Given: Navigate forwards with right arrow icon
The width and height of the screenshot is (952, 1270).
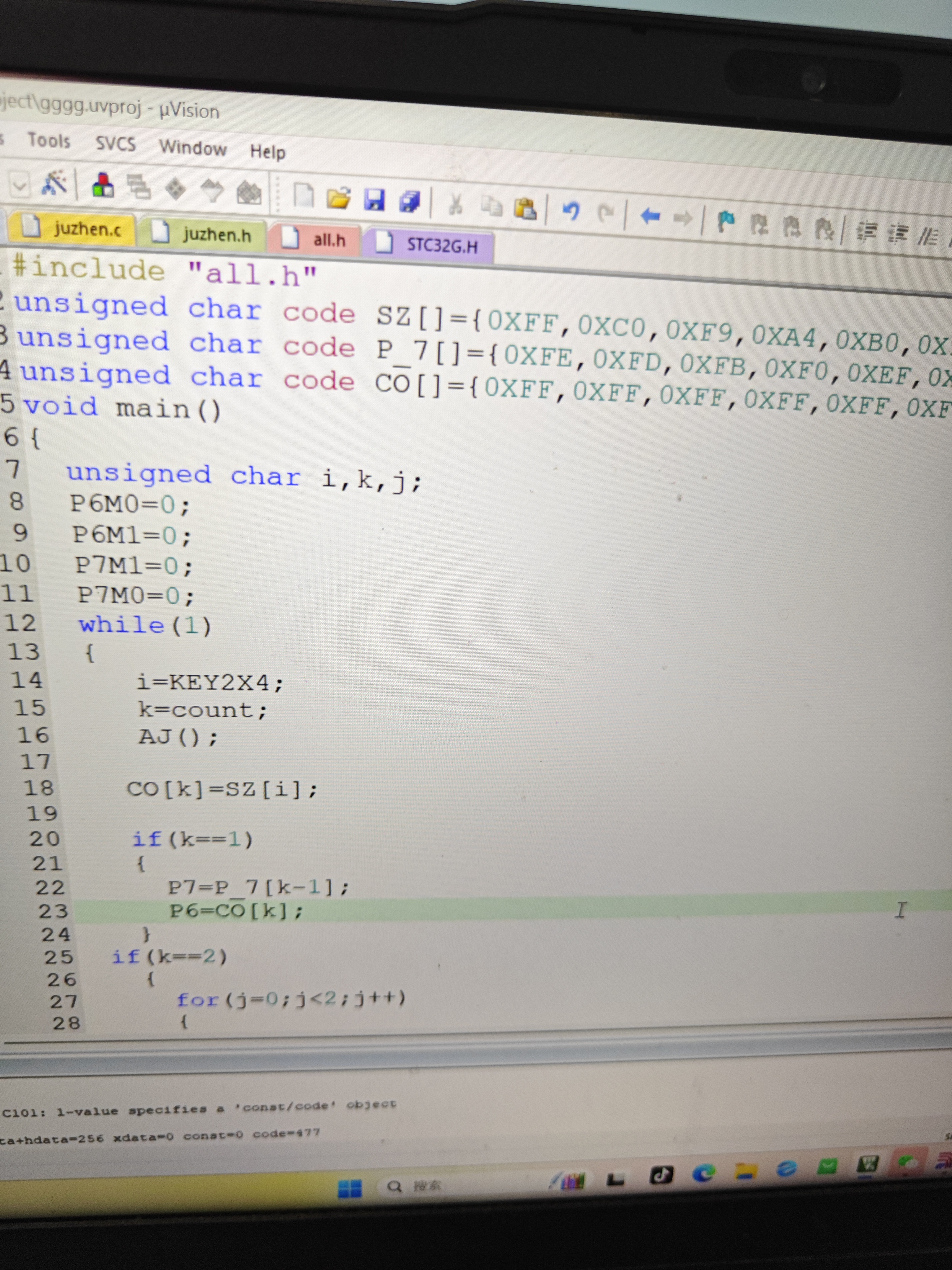Looking at the screenshot, I should pyautogui.click(x=682, y=218).
